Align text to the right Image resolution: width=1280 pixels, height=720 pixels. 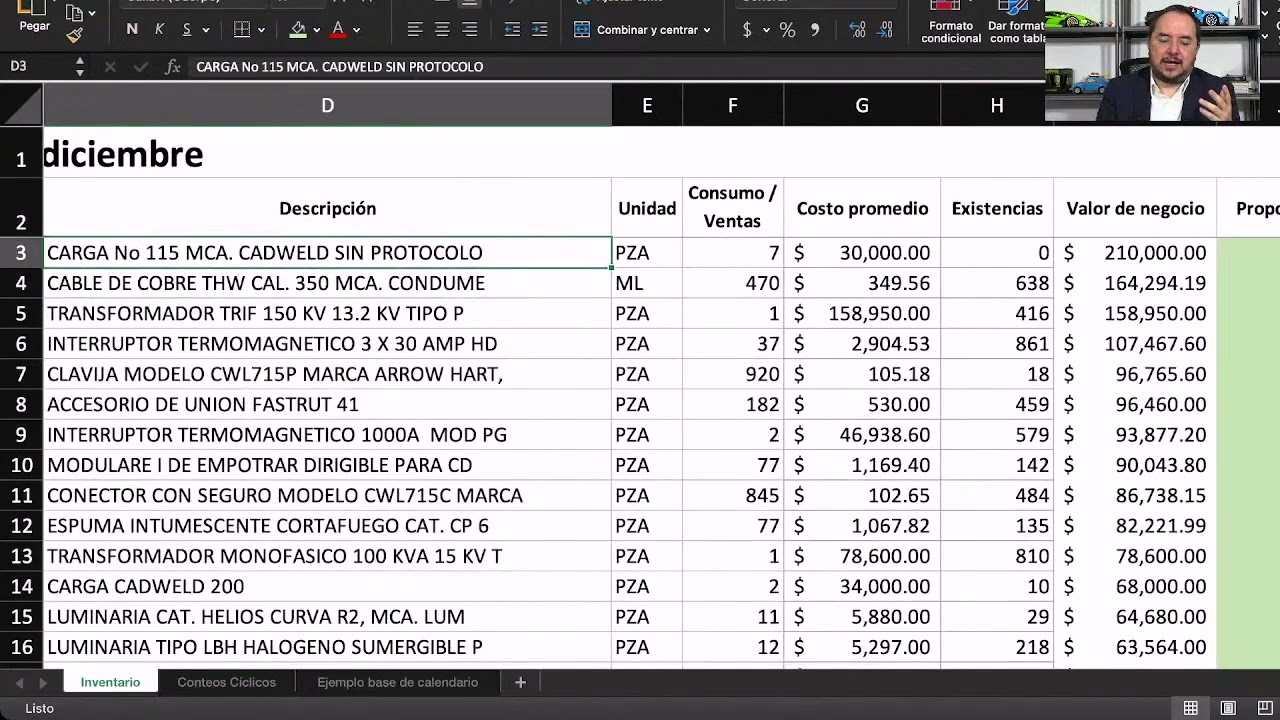tap(469, 30)
